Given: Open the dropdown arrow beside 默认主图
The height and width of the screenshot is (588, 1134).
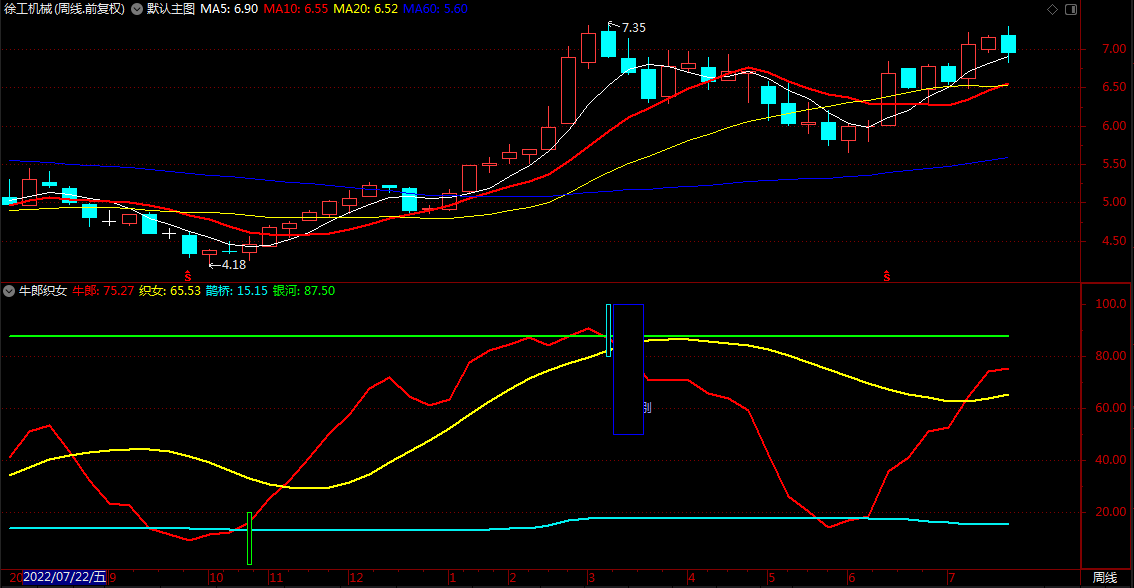Looking at the screenshot, I should 137,9.
